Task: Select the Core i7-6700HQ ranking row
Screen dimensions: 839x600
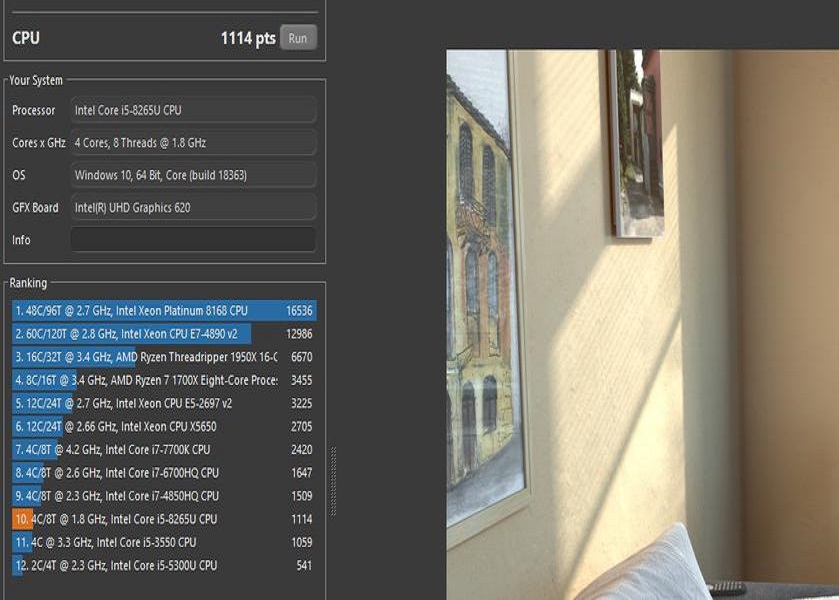Action: tap(164, 473)
